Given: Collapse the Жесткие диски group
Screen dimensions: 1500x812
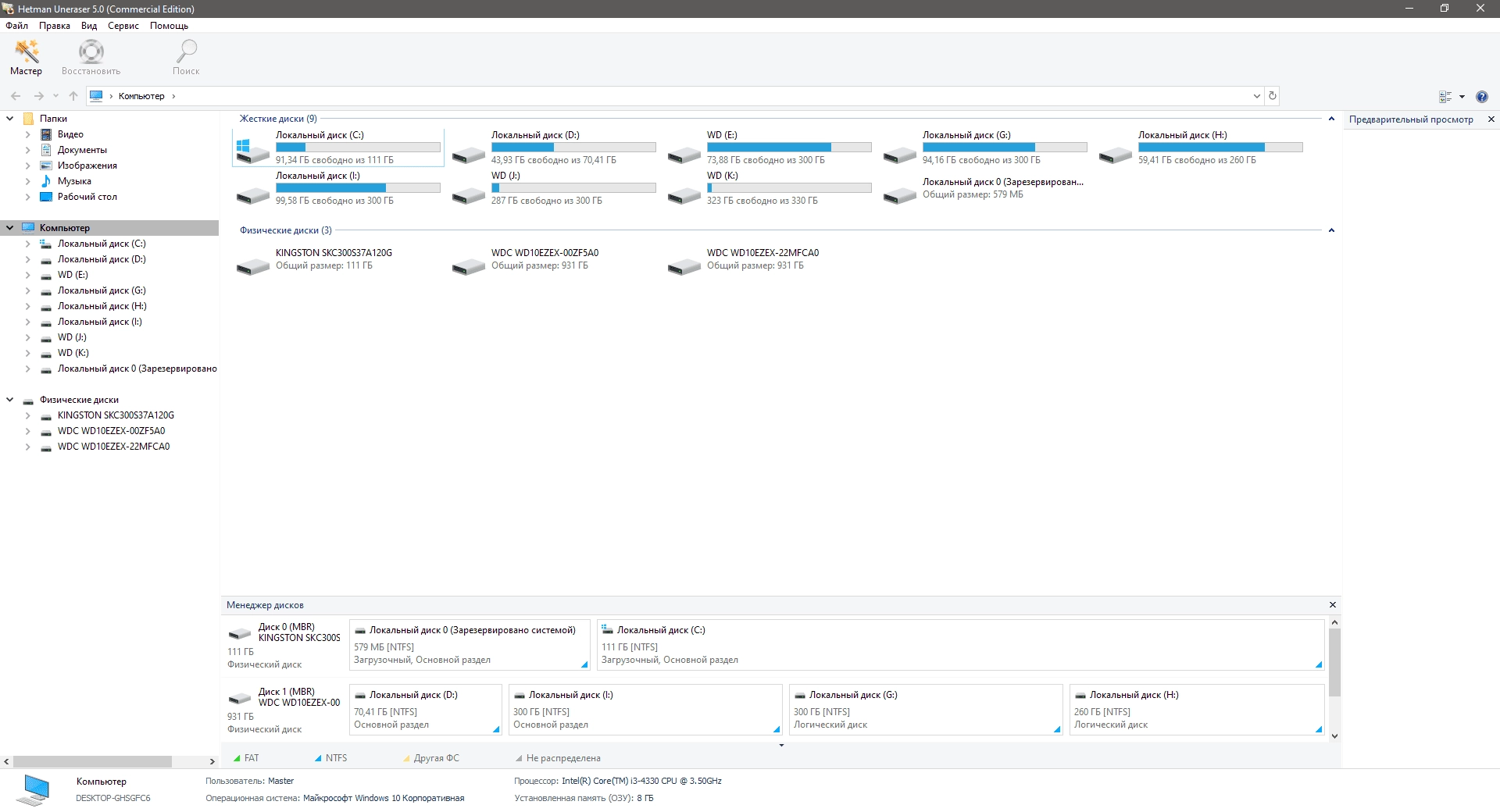Looking at the screenshot, I should point(1331,119).
